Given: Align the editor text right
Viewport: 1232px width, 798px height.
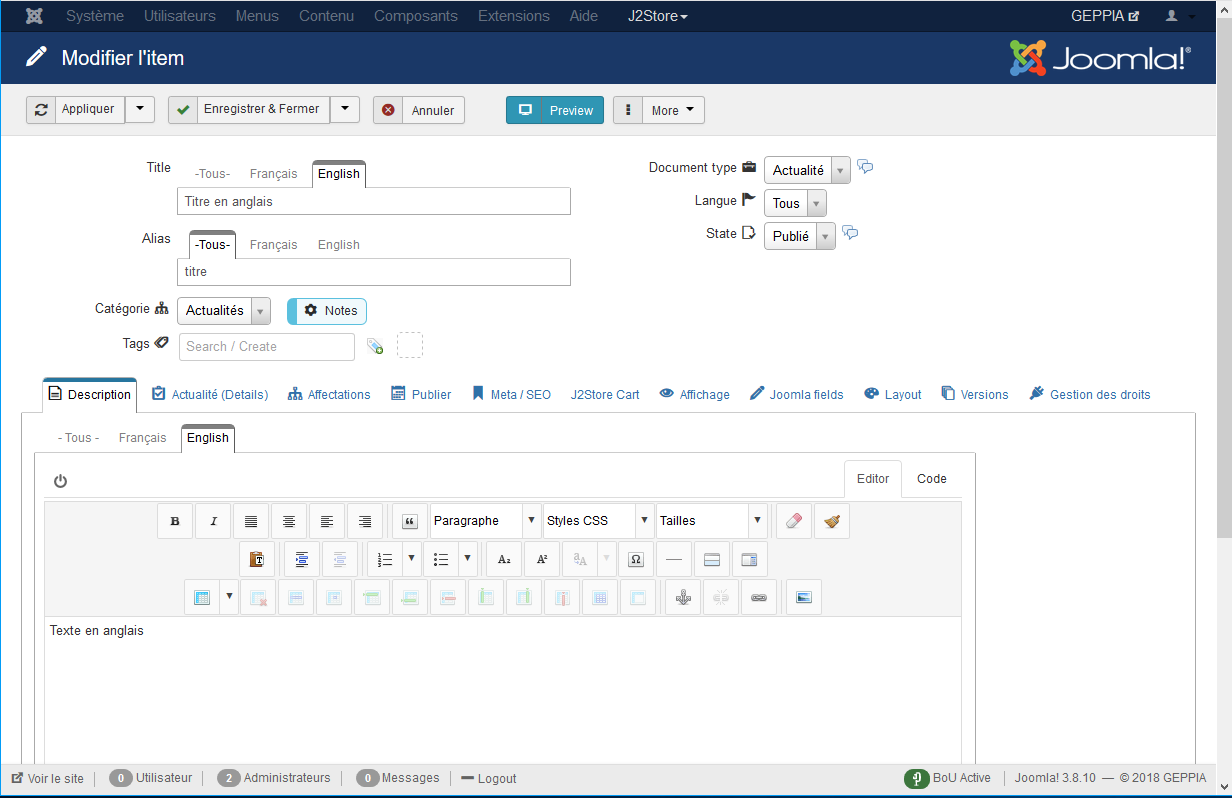Looking at the screenshot, I should [365, 521].
